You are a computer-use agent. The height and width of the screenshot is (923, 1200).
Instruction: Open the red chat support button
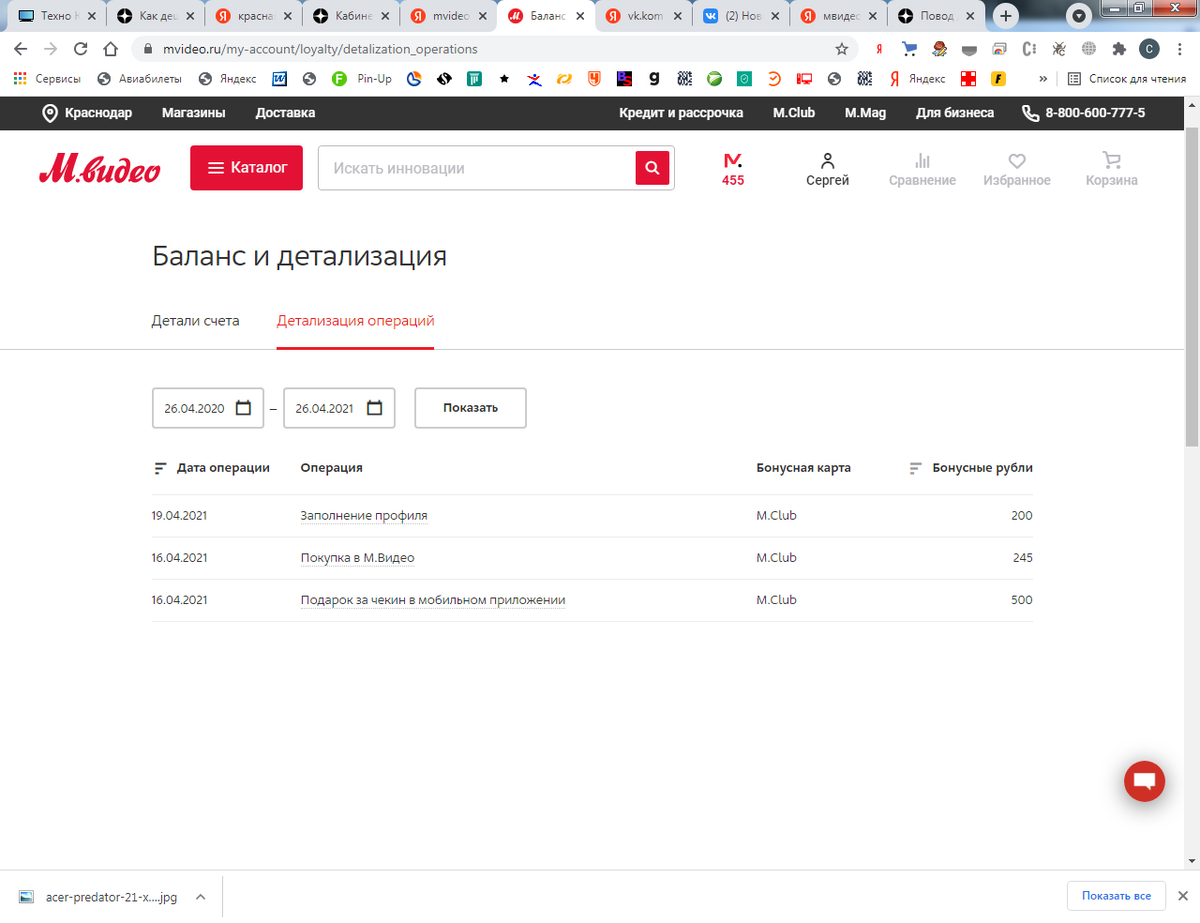pyautogui.click(x=1145, y=782)
